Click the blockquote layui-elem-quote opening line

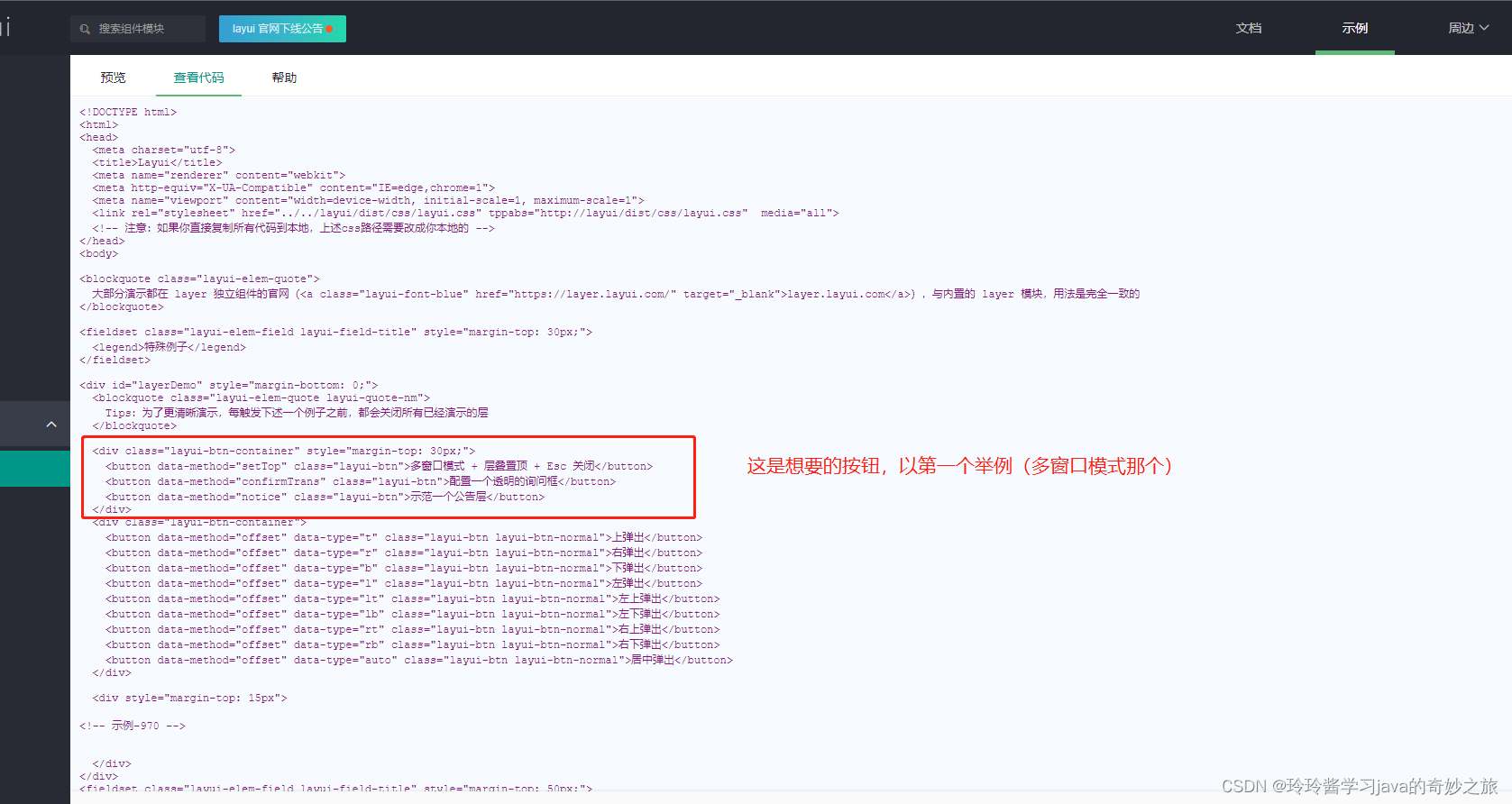click(x=199, y=279)
